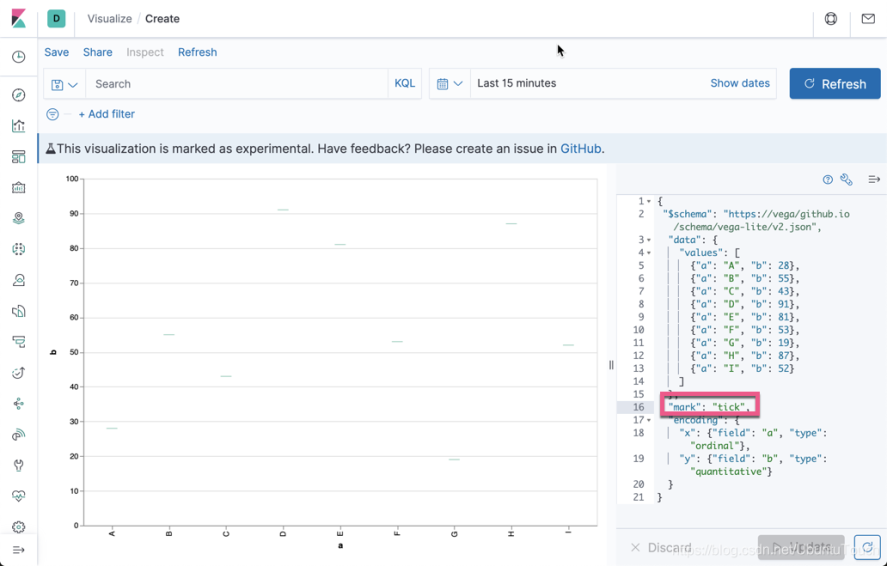Open the Vega editor wrench options

[x=846, y=180]
